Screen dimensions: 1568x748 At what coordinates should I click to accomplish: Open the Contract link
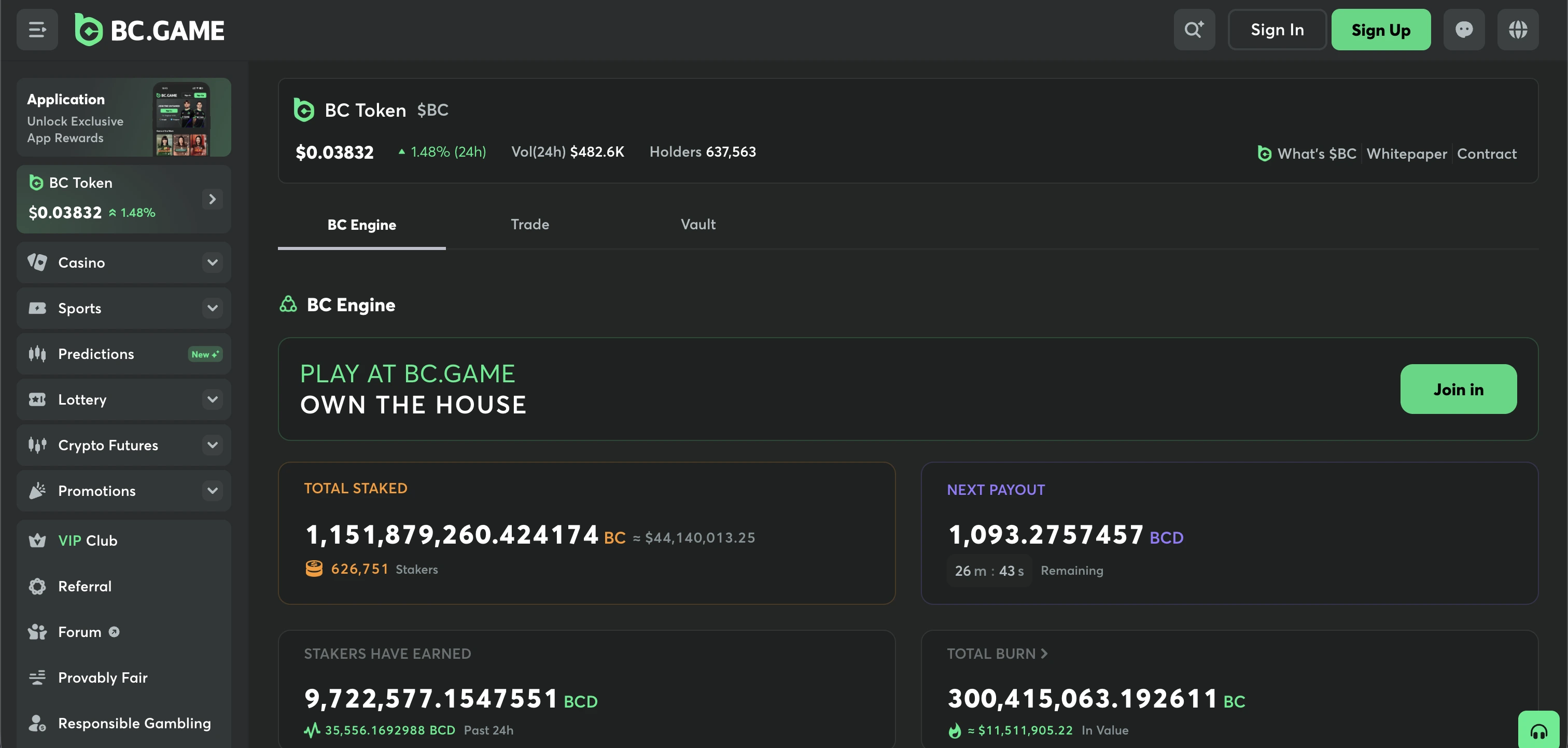[x=1487, y=154]
